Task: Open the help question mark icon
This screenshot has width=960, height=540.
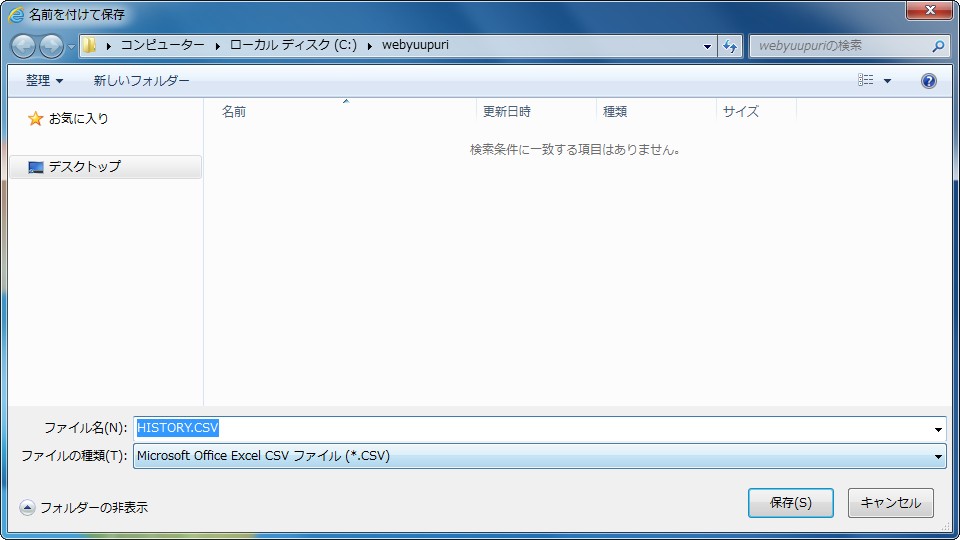Action: [x=928, y=81]
